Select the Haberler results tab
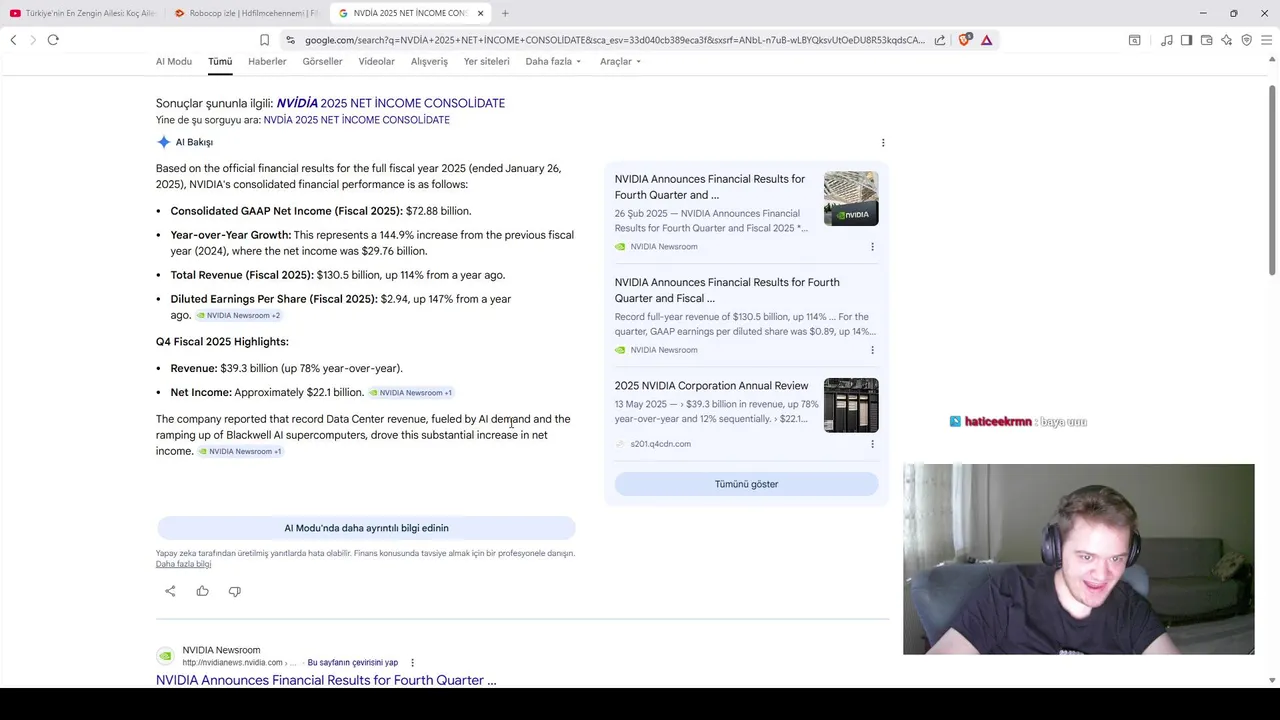This screenshot has height=720, width=1280. tap(267, 61)
